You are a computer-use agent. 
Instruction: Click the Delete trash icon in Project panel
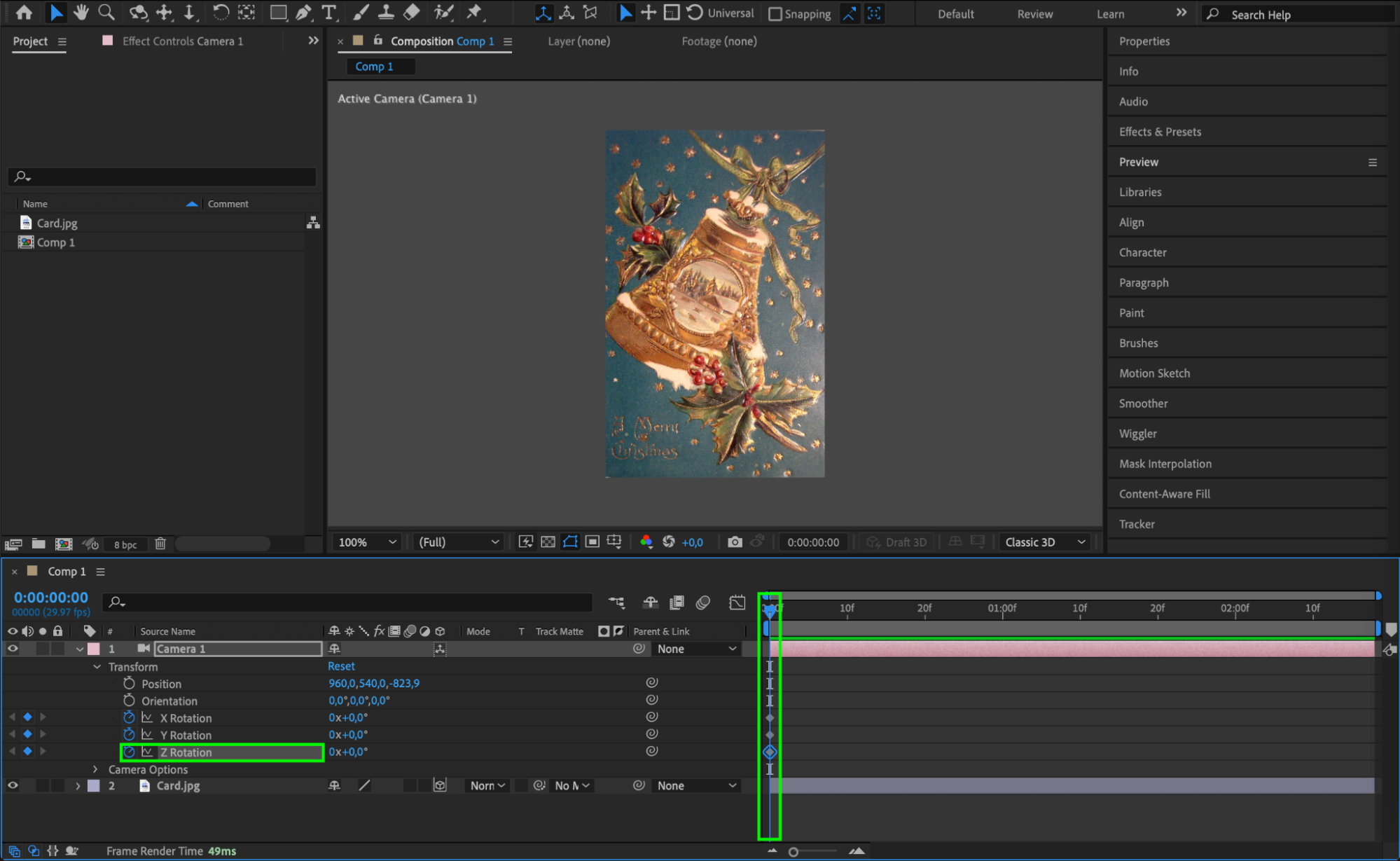pos(160,544)
